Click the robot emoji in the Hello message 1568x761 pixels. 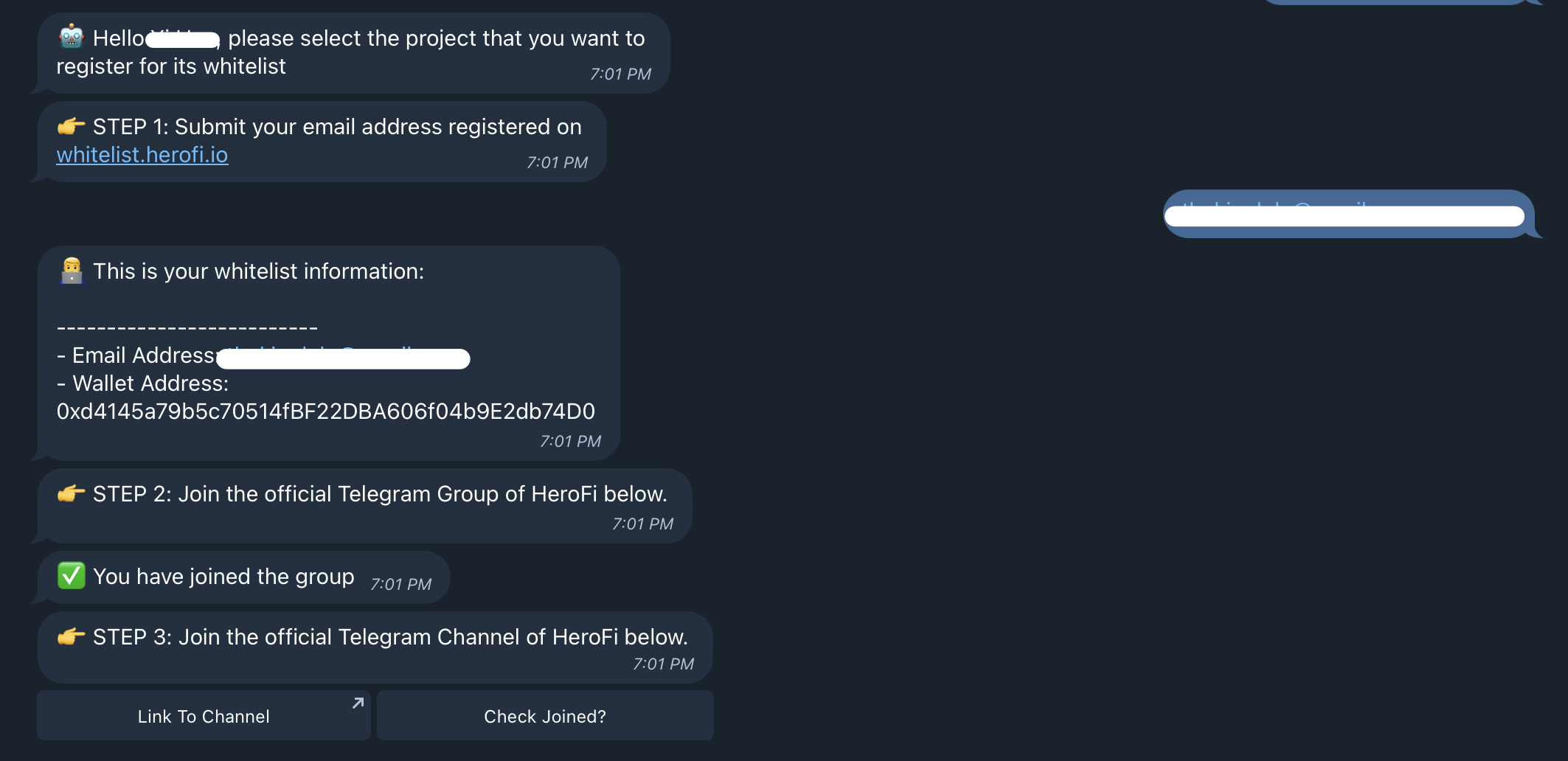pos(72,37)
